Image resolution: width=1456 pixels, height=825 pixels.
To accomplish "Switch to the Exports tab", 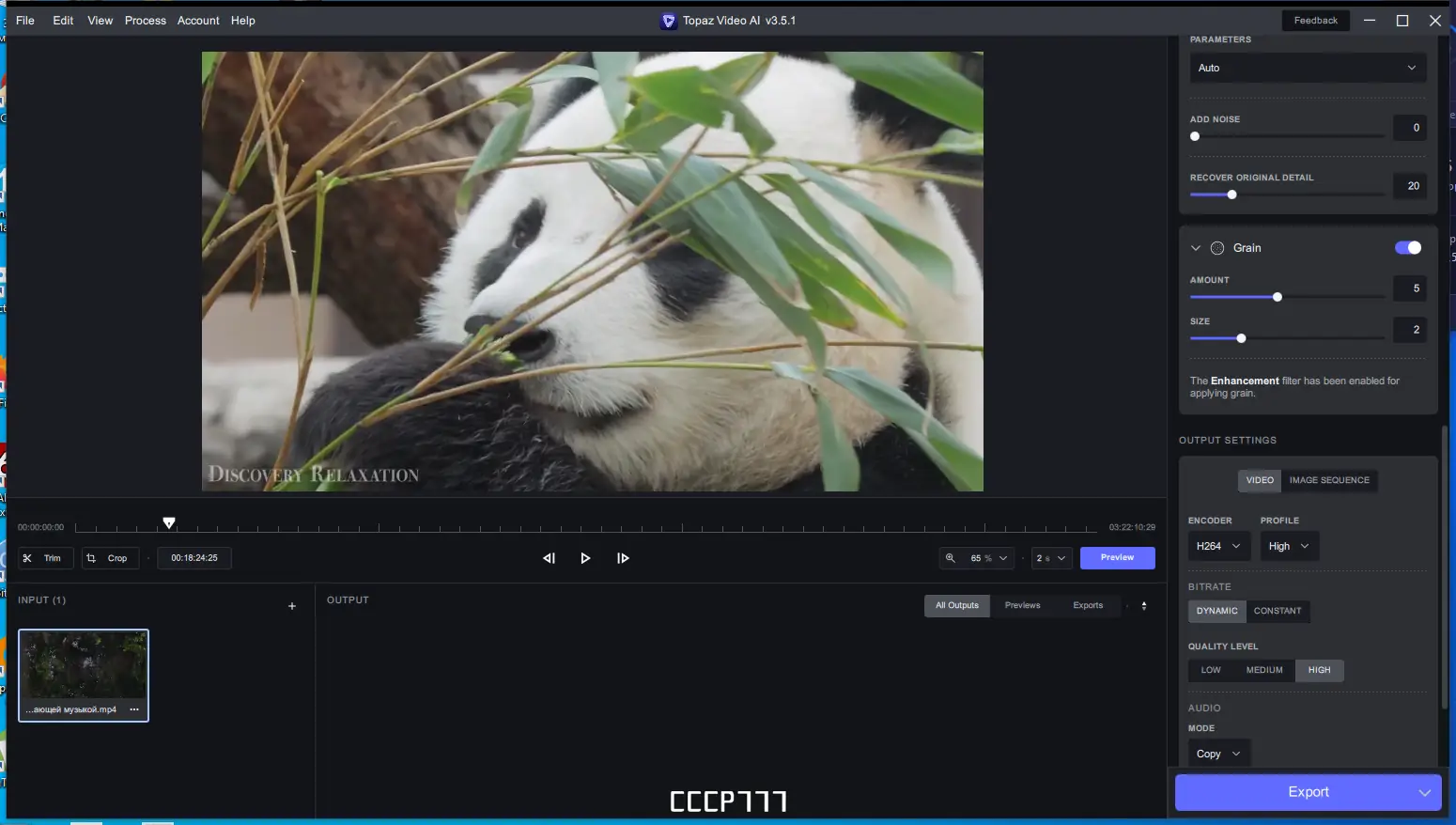I will click(1088, 606).
